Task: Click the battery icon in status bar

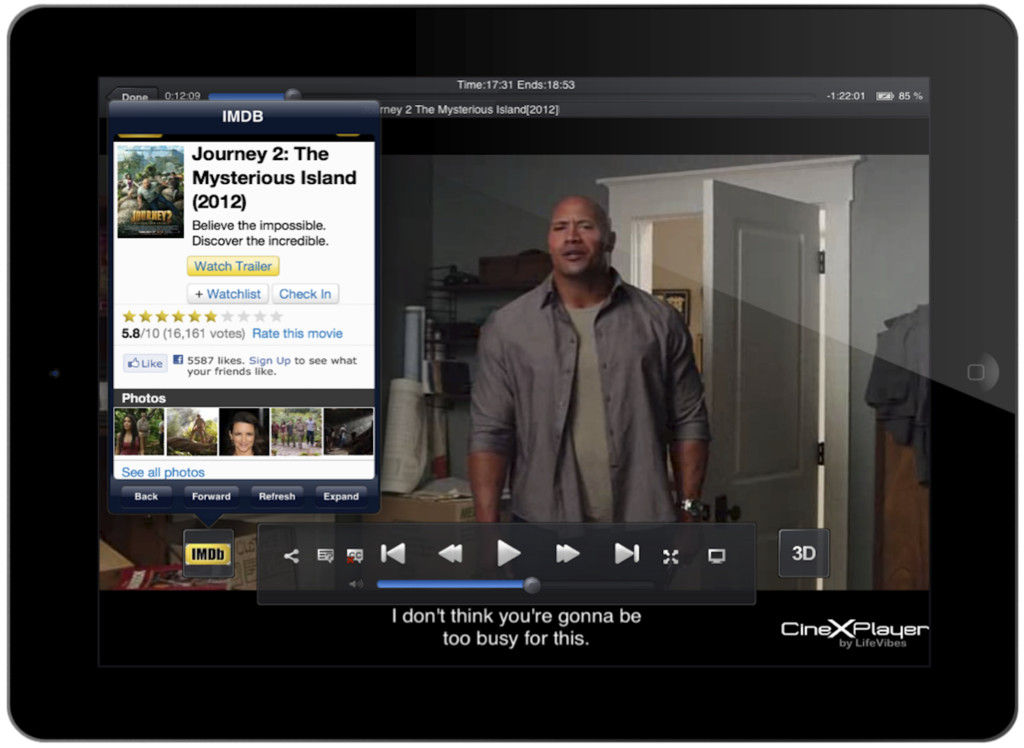Action: pos(884,96)
